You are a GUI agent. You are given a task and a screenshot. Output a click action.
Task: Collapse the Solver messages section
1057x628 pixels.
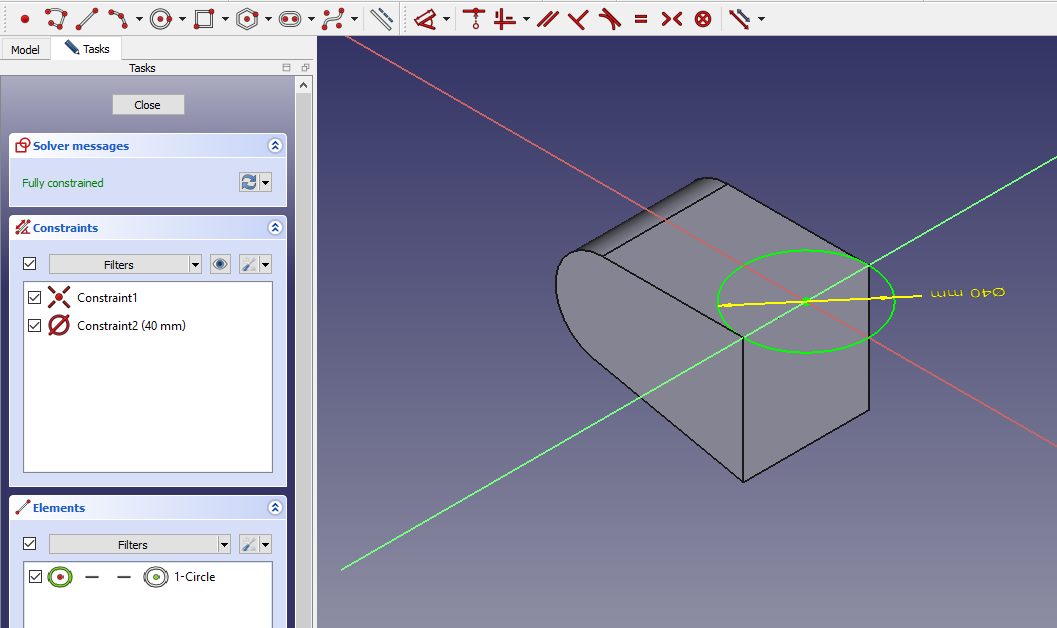tap(275, 146)
